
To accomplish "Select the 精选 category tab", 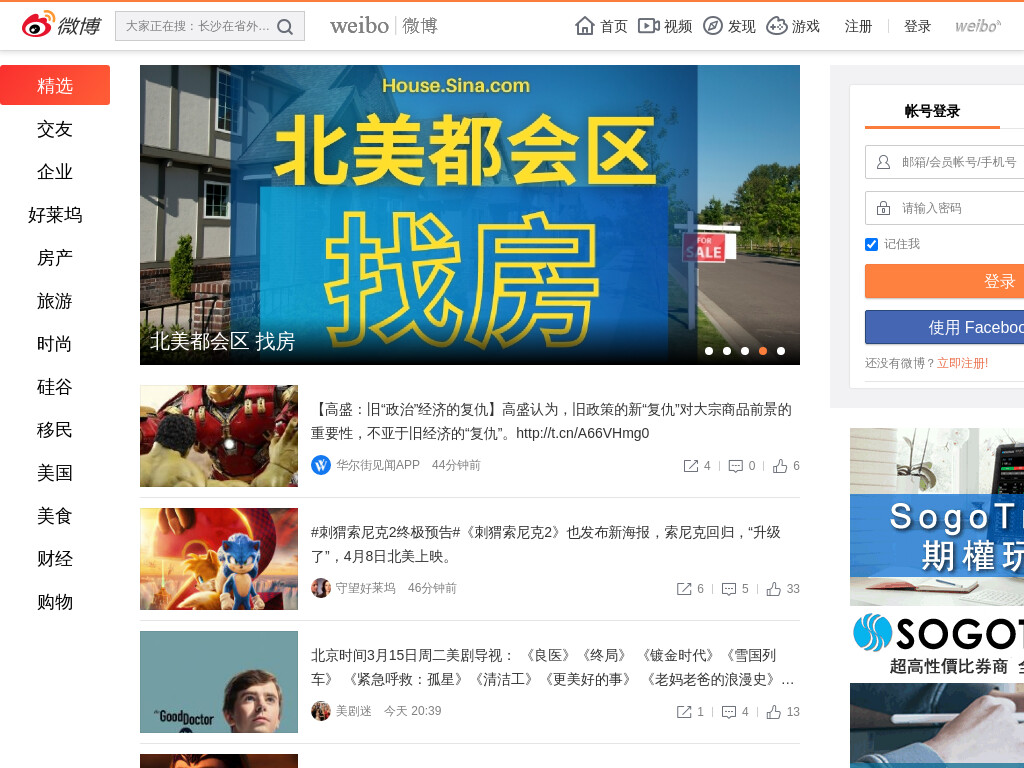I will [x=55, y=85].
